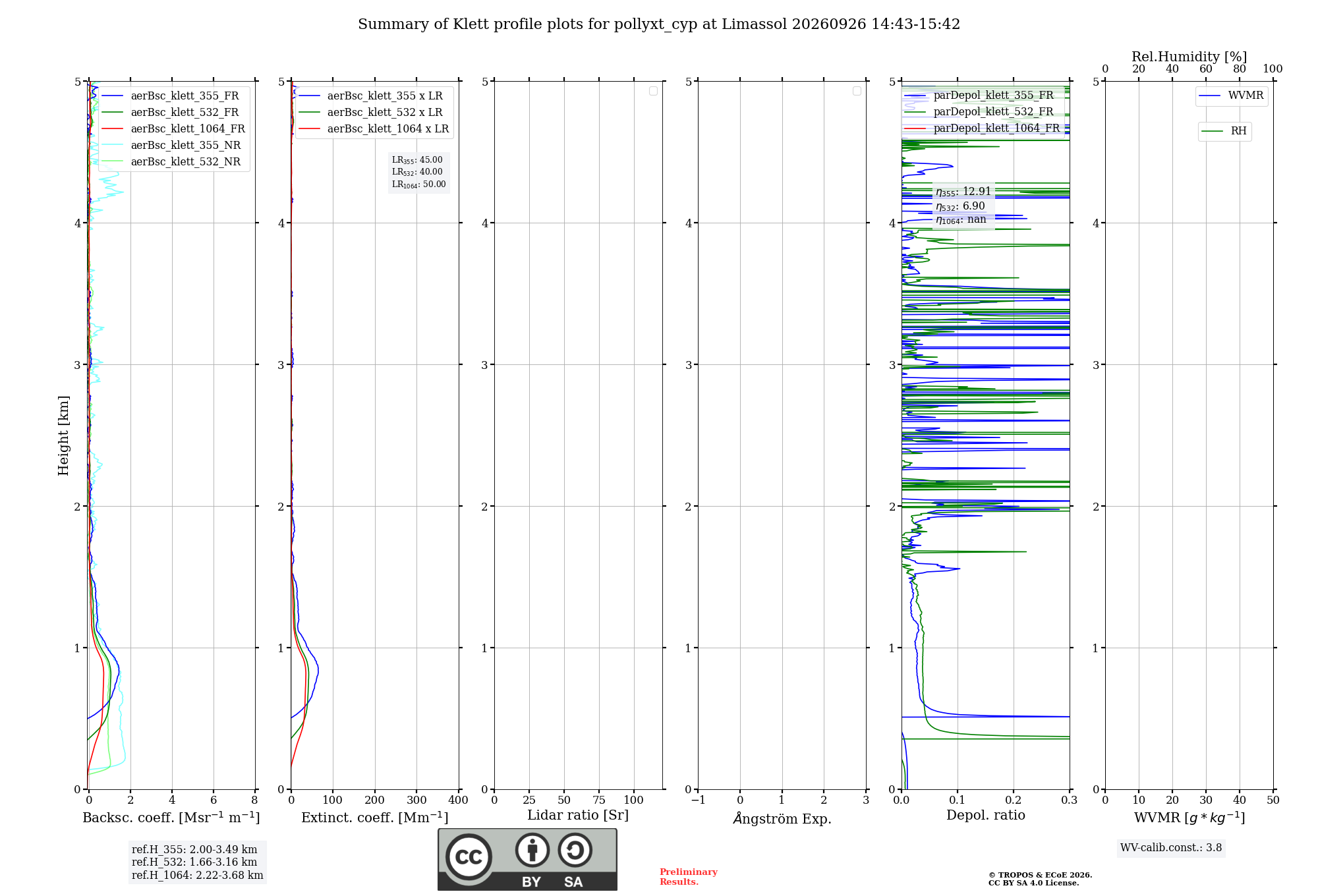Click the 8 tick on backscatter axis
This screenshot has height=896, width=1318.
(254, 800)
